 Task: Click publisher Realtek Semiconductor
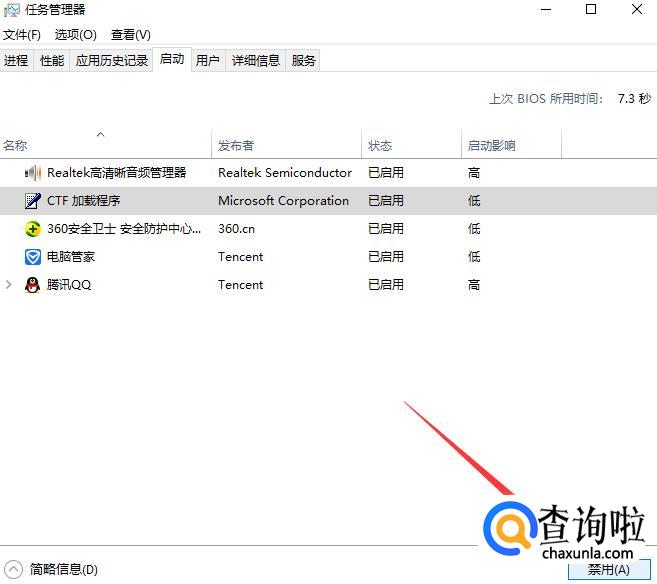click(x=285, y=173)
